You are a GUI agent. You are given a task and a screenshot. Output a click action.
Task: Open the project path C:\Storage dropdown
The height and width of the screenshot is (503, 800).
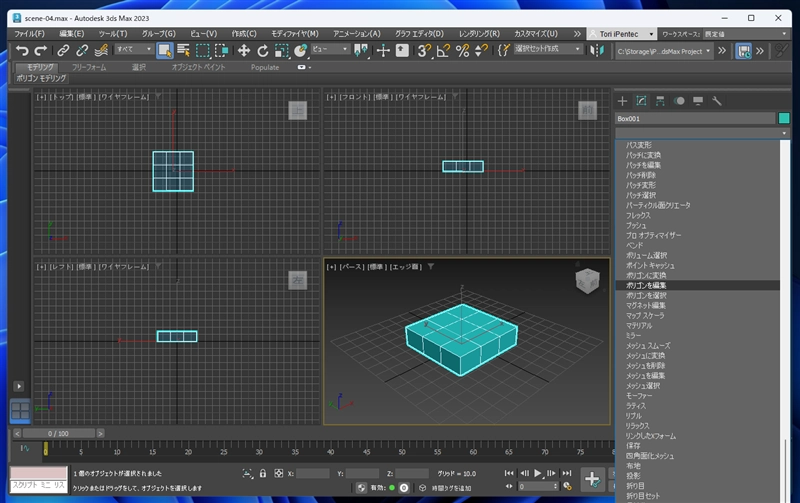click(x=663, y=51)
